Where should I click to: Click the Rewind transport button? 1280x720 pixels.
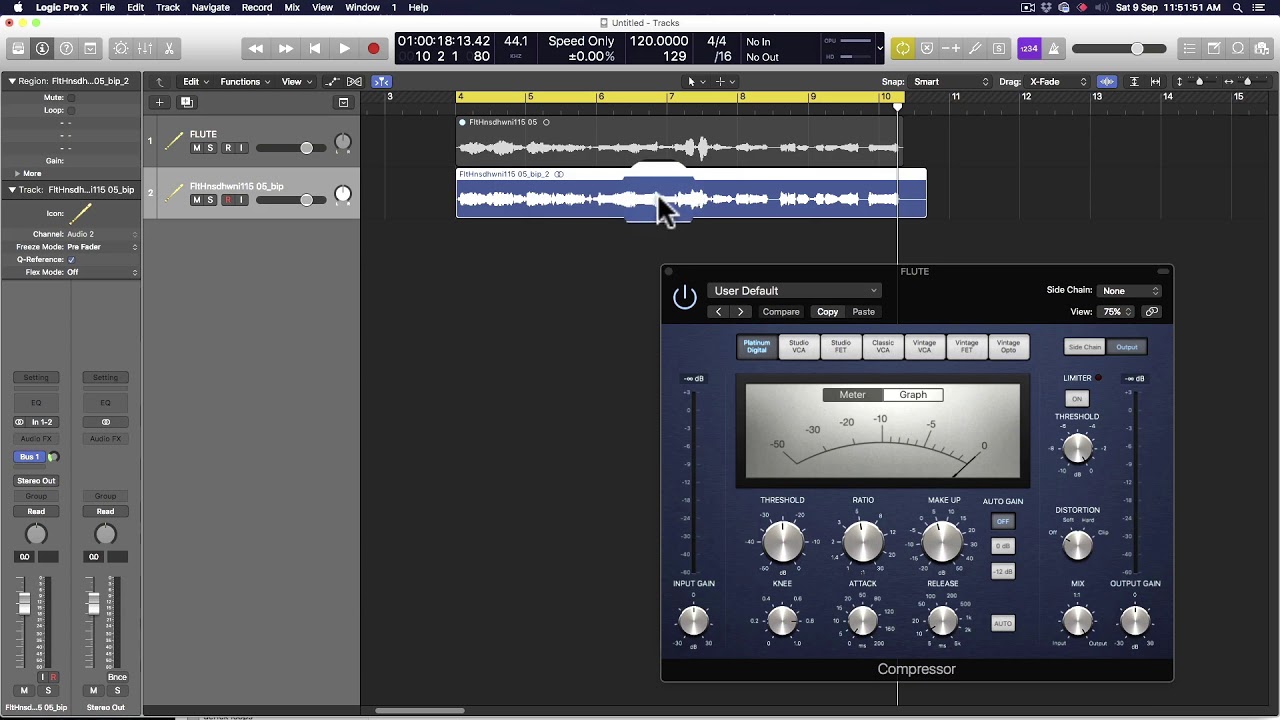256,48
